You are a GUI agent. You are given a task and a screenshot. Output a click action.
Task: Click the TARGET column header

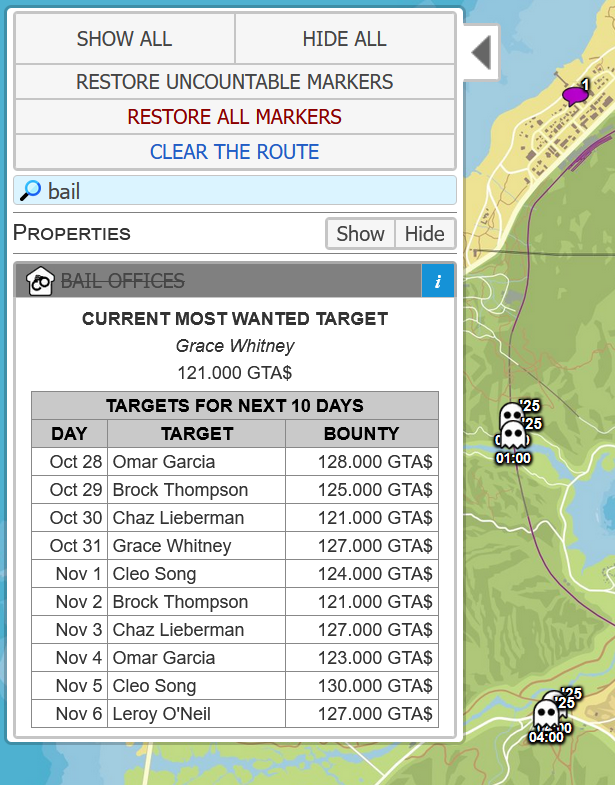[197, 434]
